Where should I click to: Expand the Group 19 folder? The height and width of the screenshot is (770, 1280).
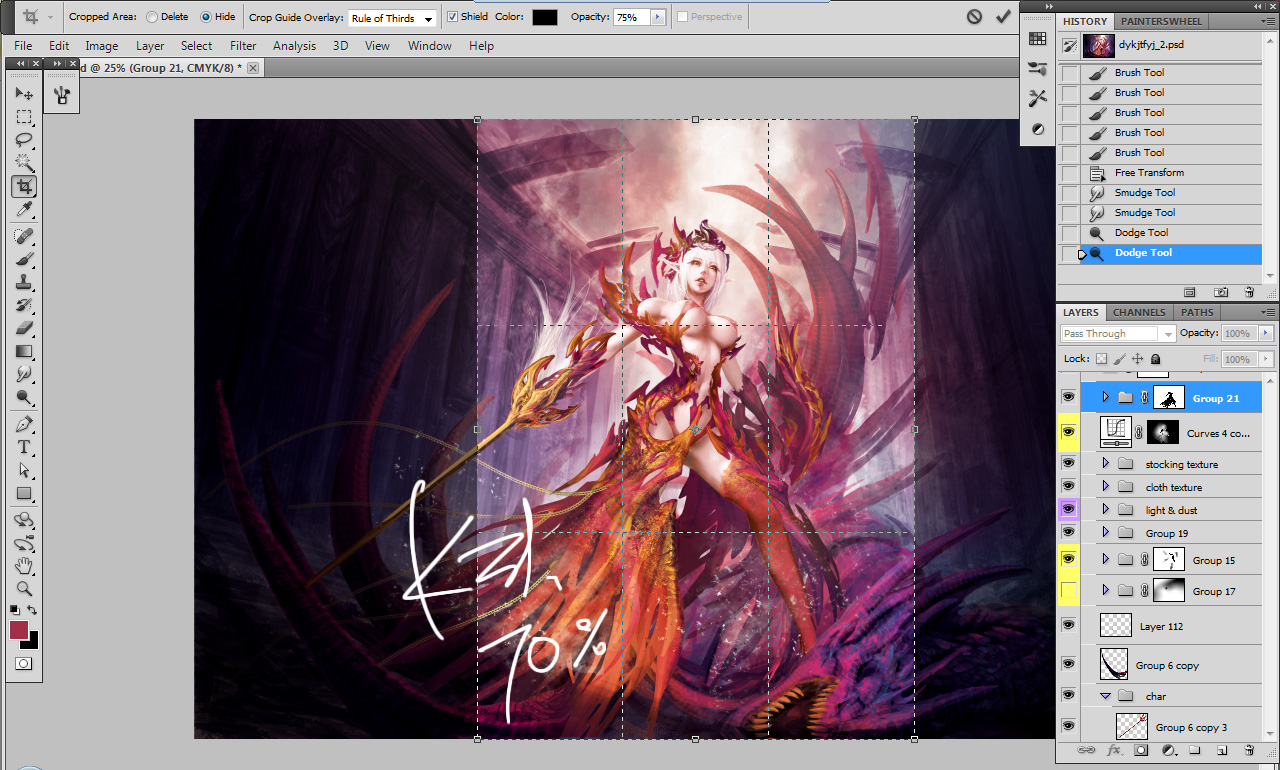[x=1105, y=533]
